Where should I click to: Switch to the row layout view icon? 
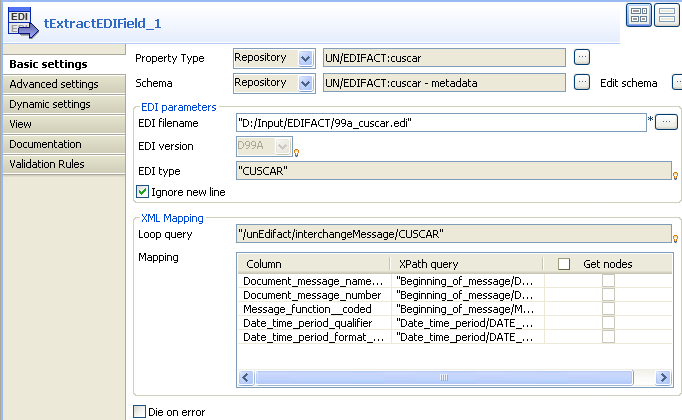(666, 17)
